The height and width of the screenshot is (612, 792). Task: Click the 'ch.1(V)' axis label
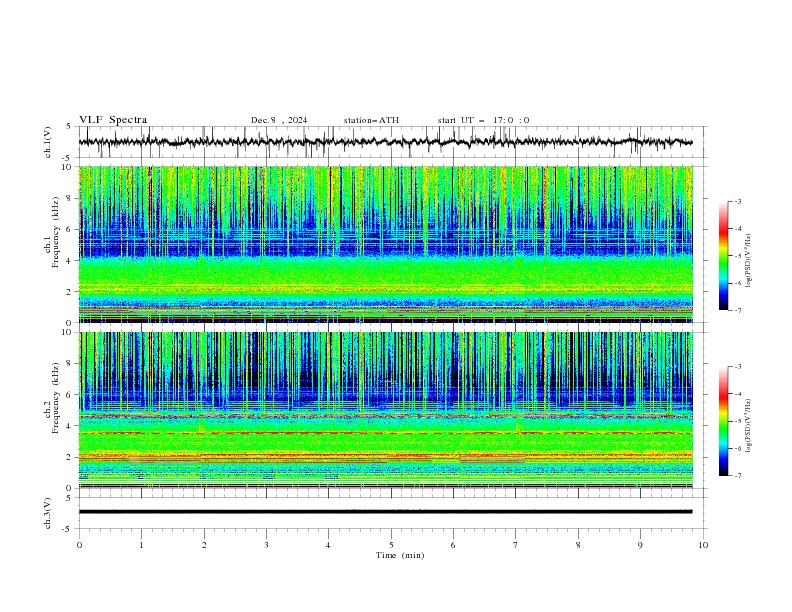pyautogui.click(x=48, y=142)
